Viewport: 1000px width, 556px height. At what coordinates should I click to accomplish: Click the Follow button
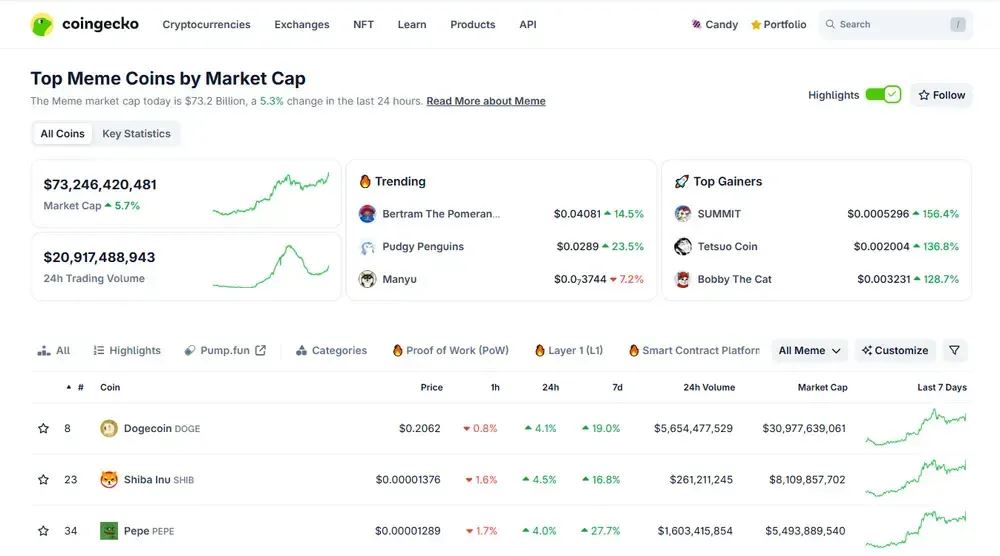[941, 95]
